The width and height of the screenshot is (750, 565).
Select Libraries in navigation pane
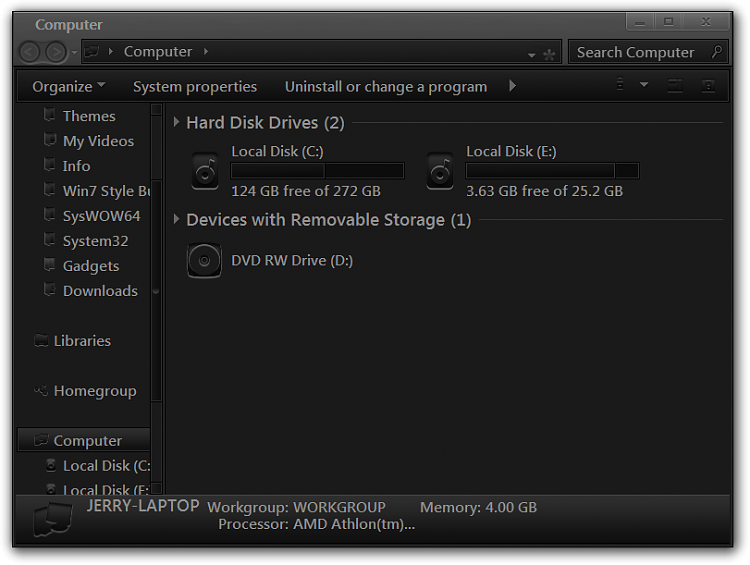[82, 341]
